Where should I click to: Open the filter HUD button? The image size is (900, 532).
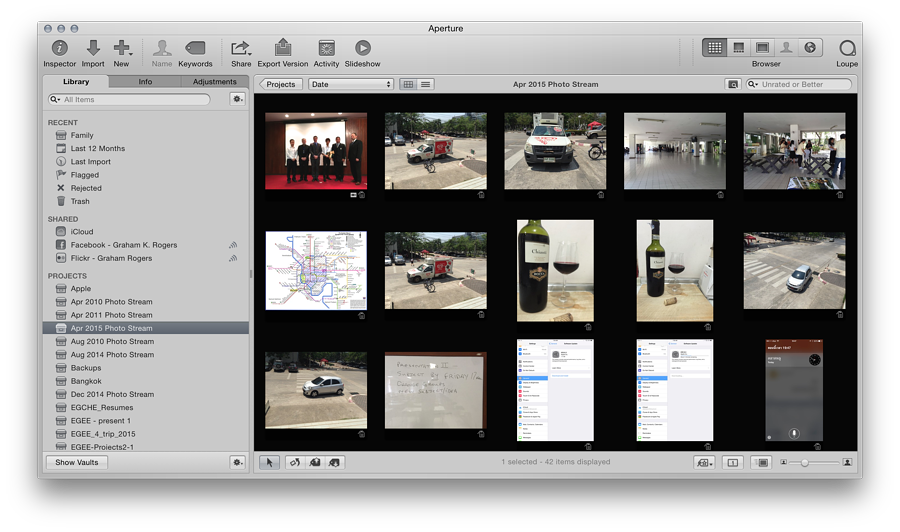[x=733, y=84]
